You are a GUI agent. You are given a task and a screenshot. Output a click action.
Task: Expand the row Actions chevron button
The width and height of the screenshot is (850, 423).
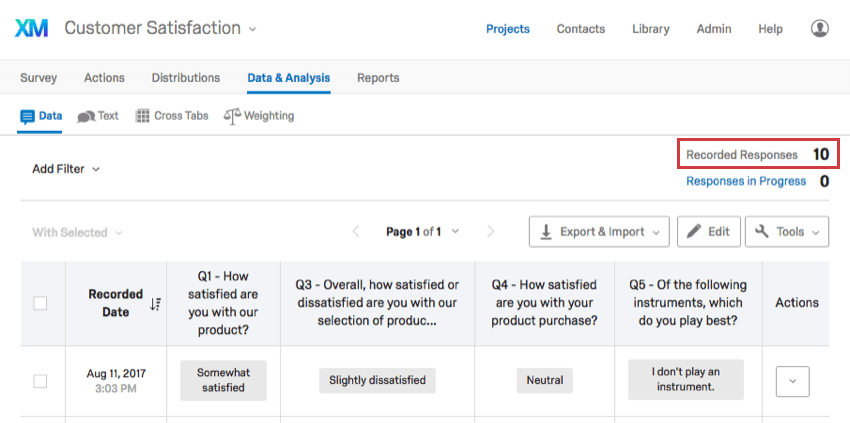click(793, 382)
